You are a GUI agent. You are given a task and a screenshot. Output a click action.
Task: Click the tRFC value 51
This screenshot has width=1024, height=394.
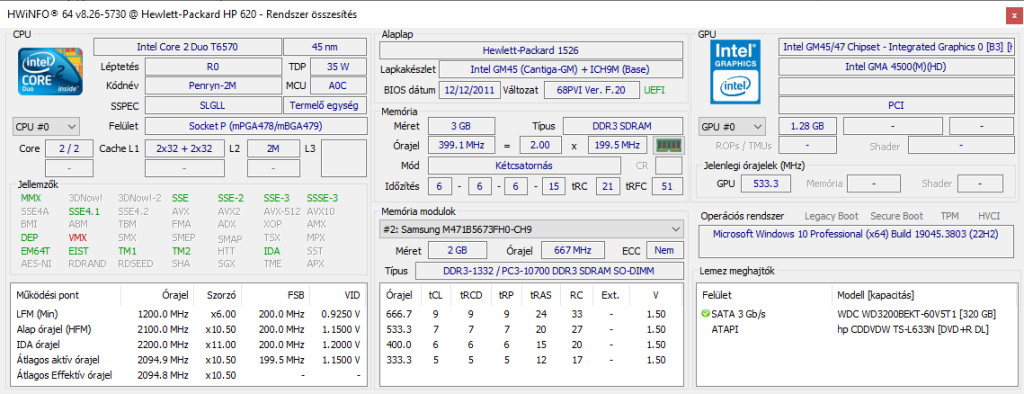click(x=667, y=186)
